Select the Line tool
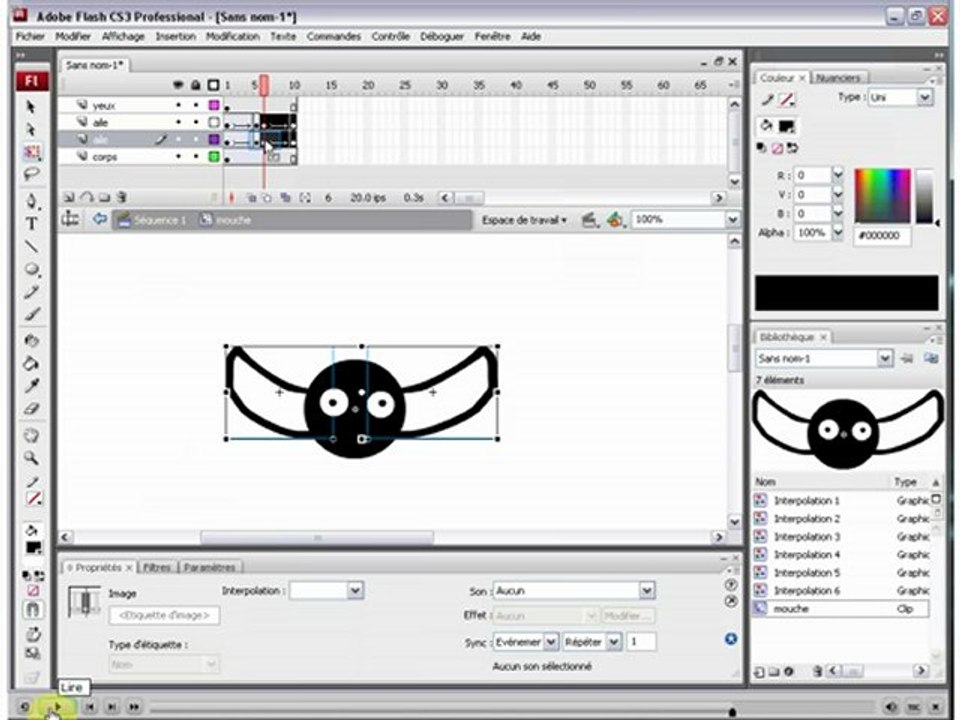Image resolution: width=960 pixels, height=720 pixels. coord(32,247)
